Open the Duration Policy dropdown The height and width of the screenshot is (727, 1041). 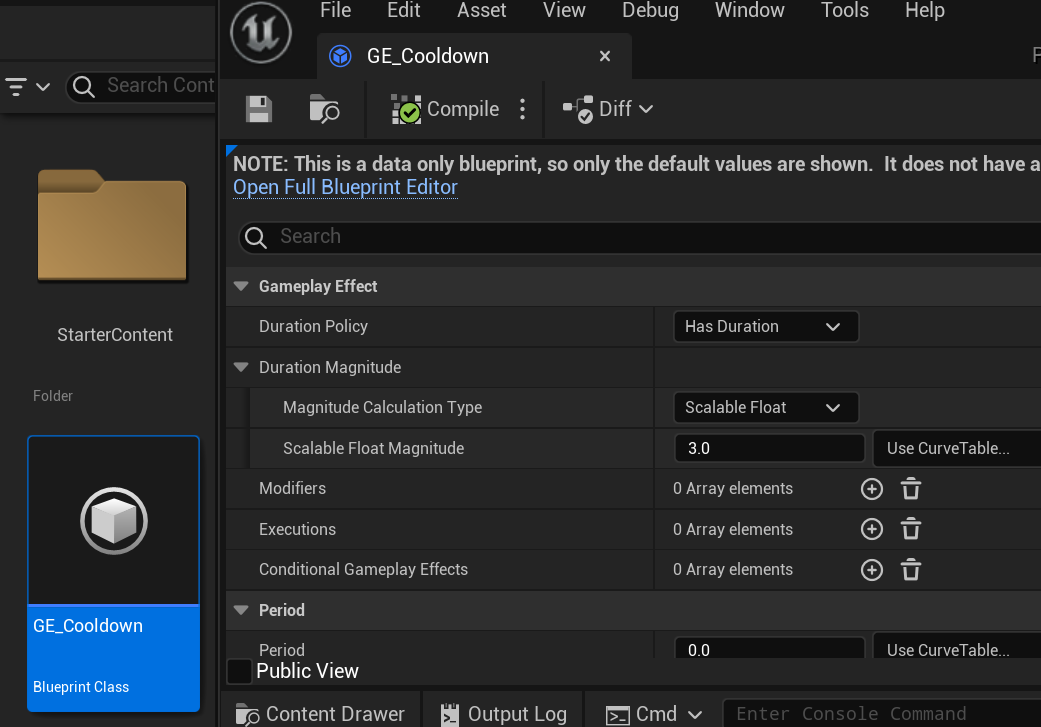point(765,326)
